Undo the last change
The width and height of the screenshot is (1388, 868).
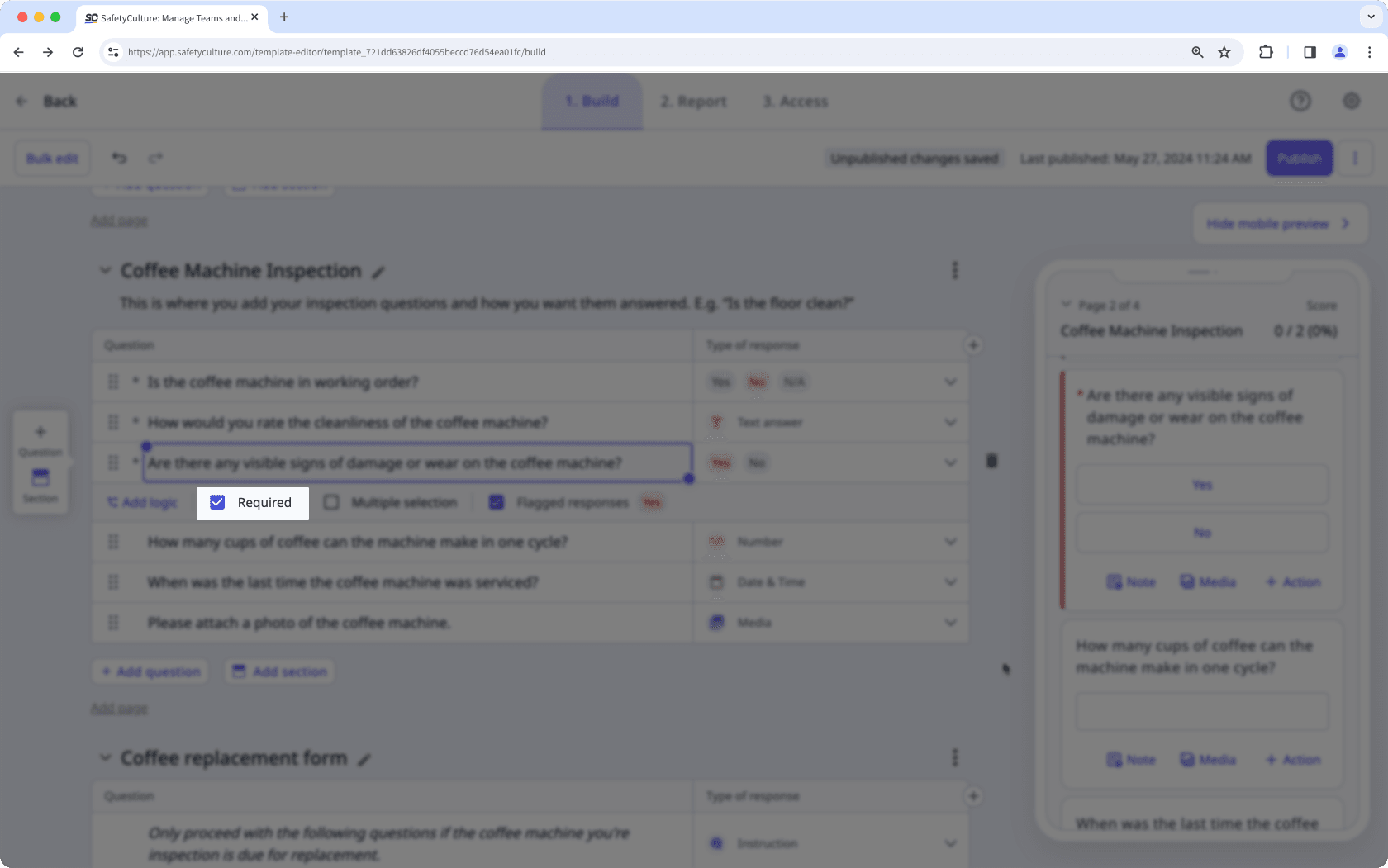pos(119,158)
